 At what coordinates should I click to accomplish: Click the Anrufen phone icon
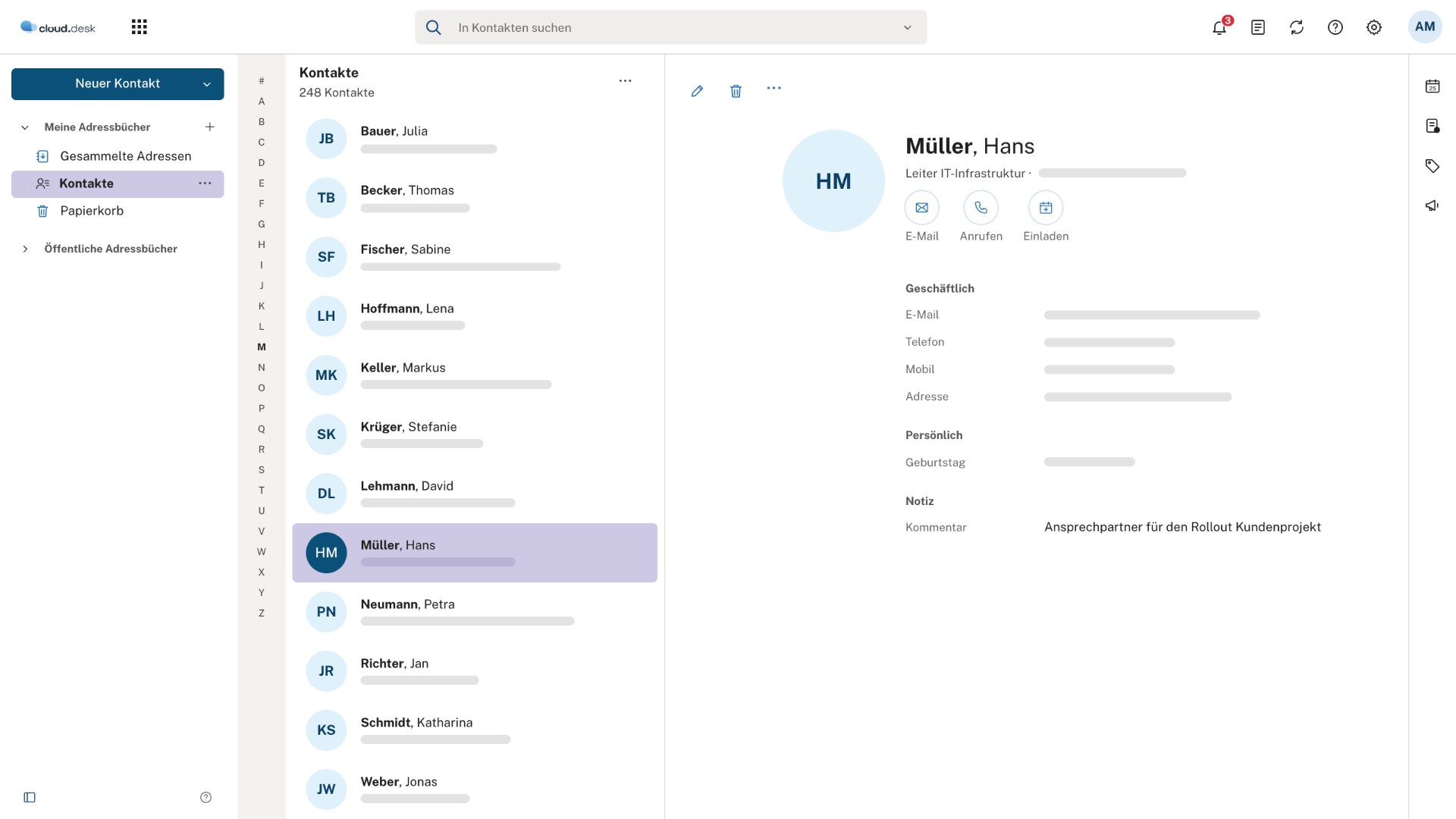tap(981, 207)
